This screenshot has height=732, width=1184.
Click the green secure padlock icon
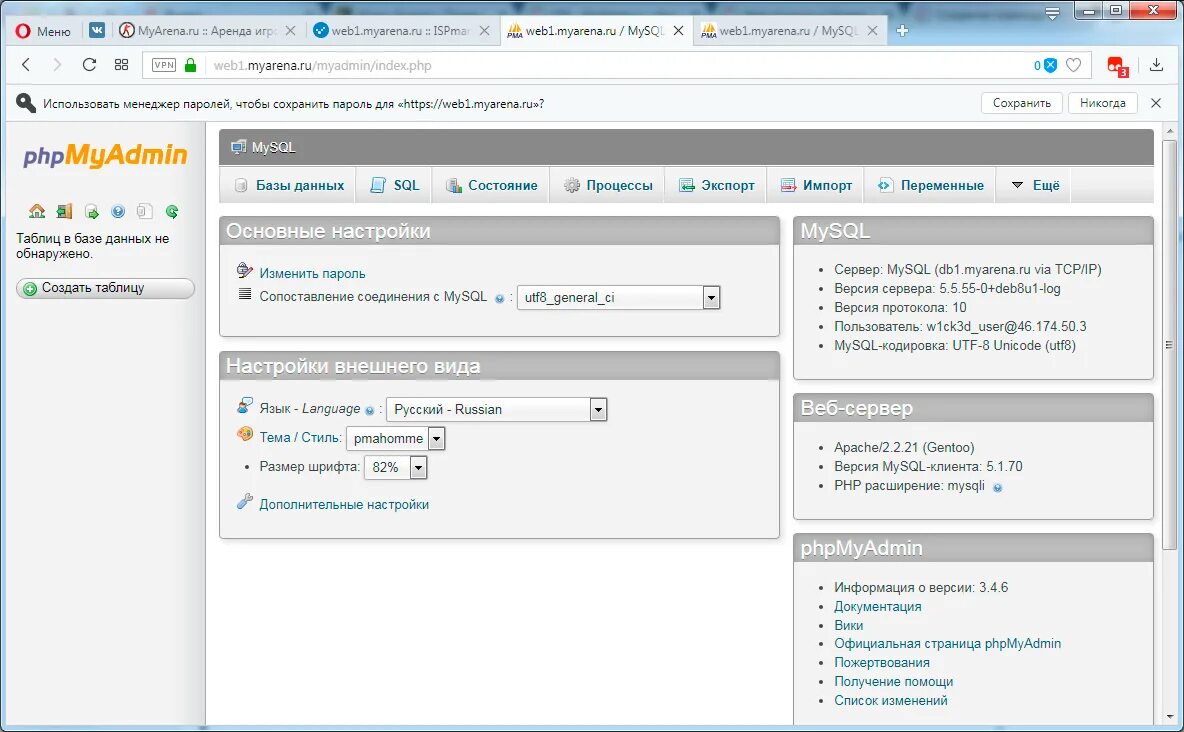point(190,65)
